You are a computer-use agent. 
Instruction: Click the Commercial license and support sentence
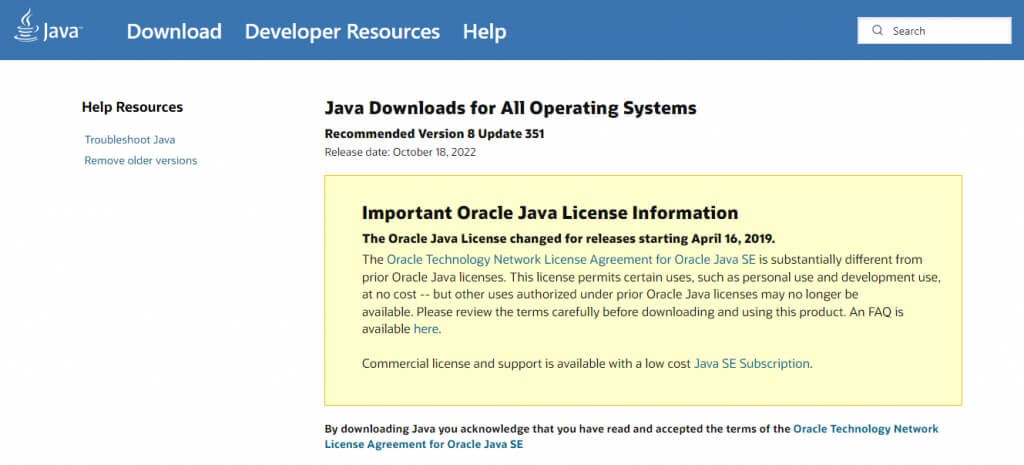(x=526, y=364)
